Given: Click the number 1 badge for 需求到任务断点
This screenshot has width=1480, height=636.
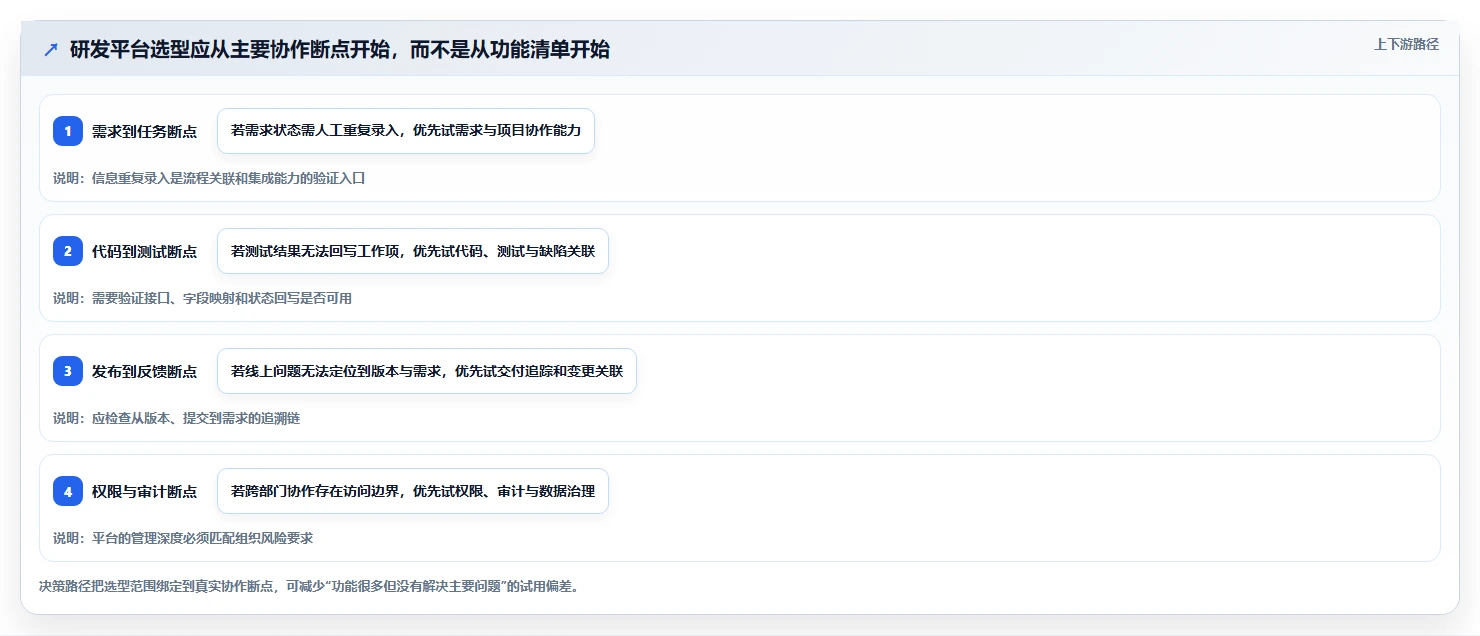Looking at the screenshot, I should [68, 131].
